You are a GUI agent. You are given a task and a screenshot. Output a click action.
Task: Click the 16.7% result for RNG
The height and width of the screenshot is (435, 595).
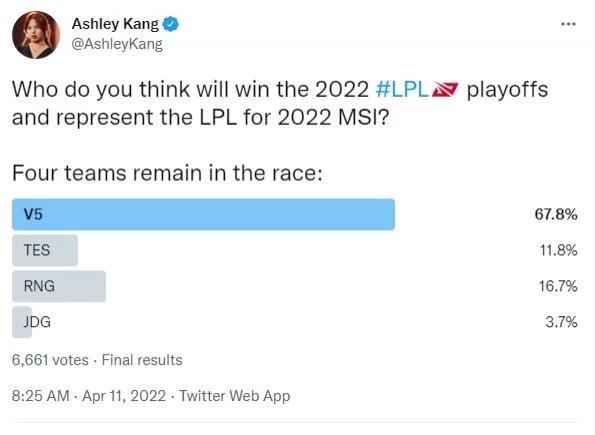pos(558,286)
